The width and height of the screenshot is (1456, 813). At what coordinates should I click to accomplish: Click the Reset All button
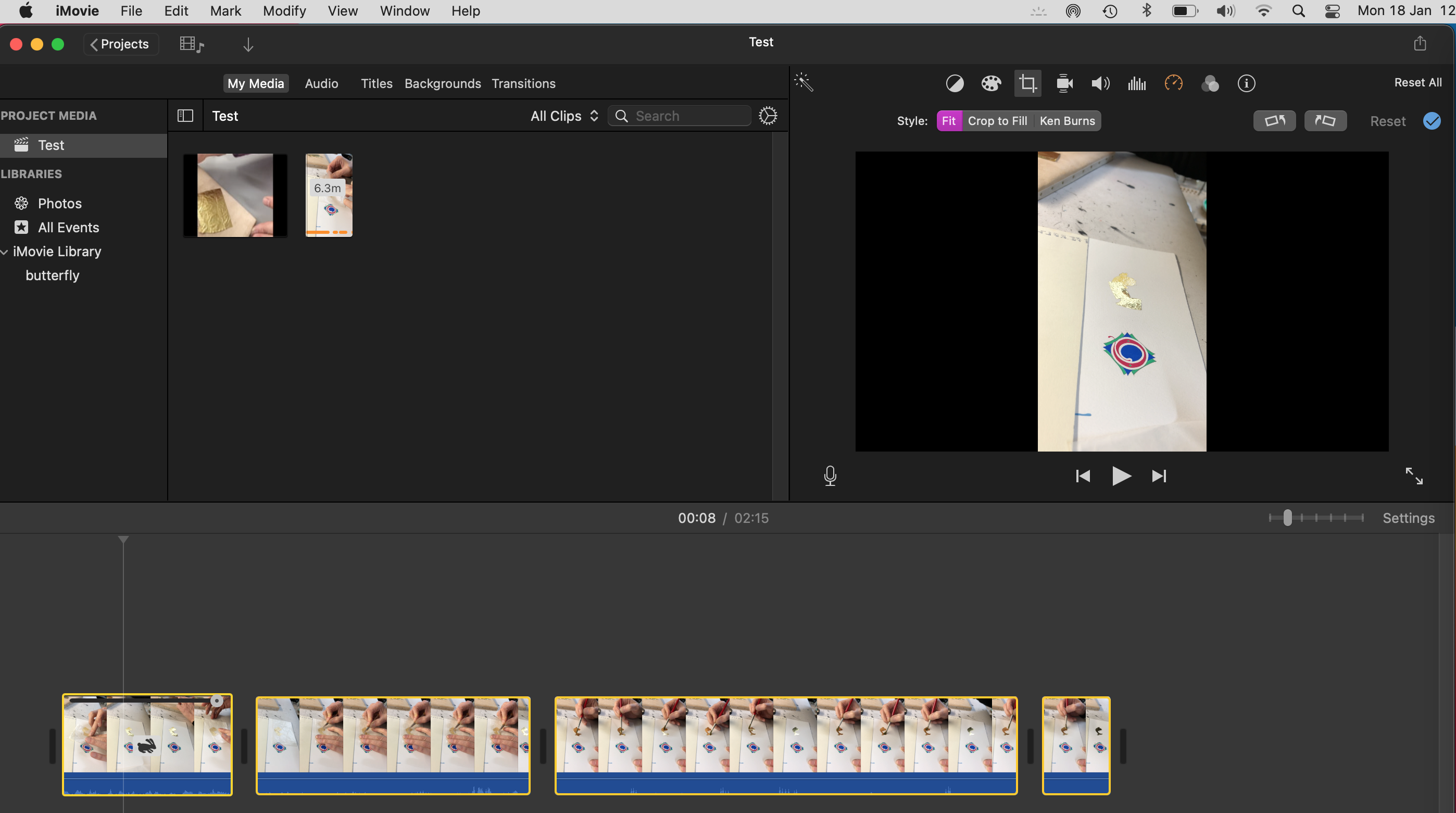click(1417, 82)
